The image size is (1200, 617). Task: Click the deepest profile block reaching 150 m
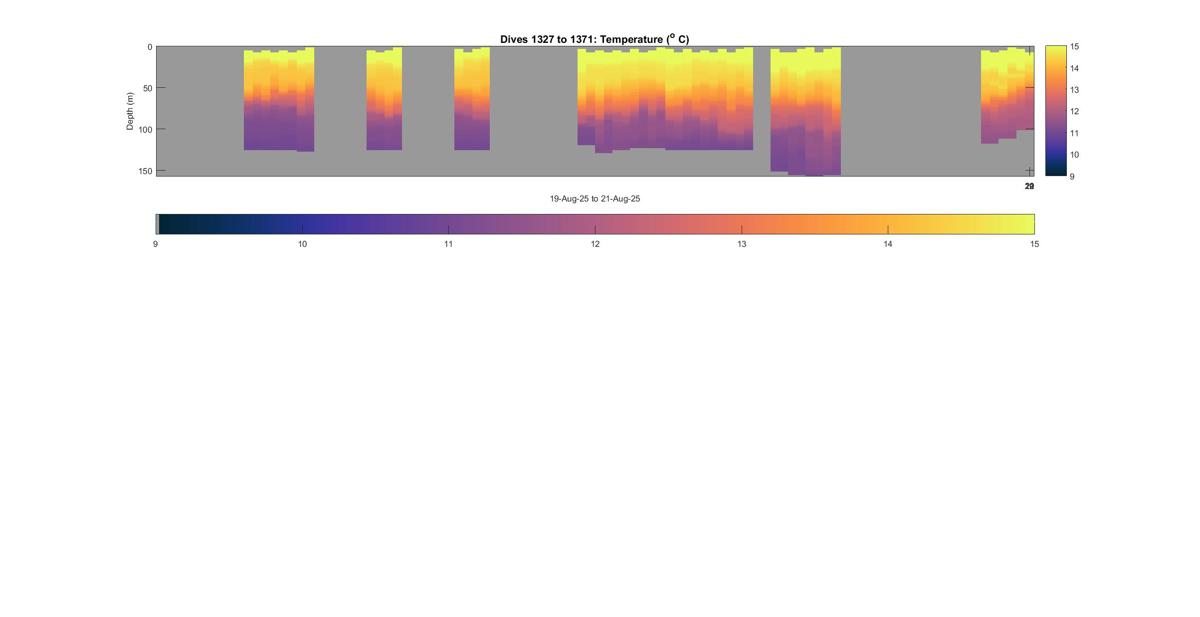pyautogui.click(x=805, y=112)
